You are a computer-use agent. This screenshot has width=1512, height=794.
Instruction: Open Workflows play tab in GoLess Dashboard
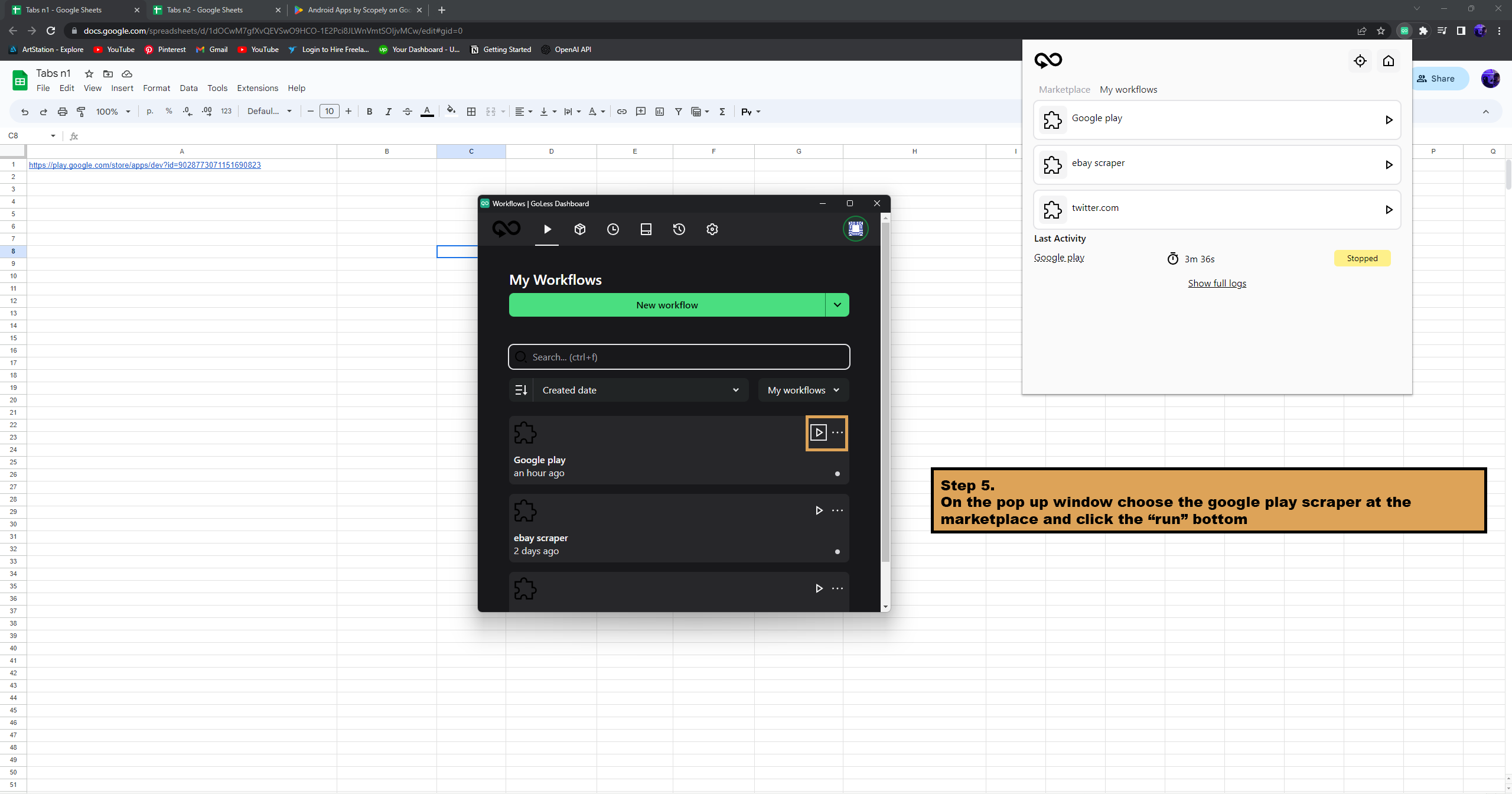pyautogui.click(x=548, y=229)
